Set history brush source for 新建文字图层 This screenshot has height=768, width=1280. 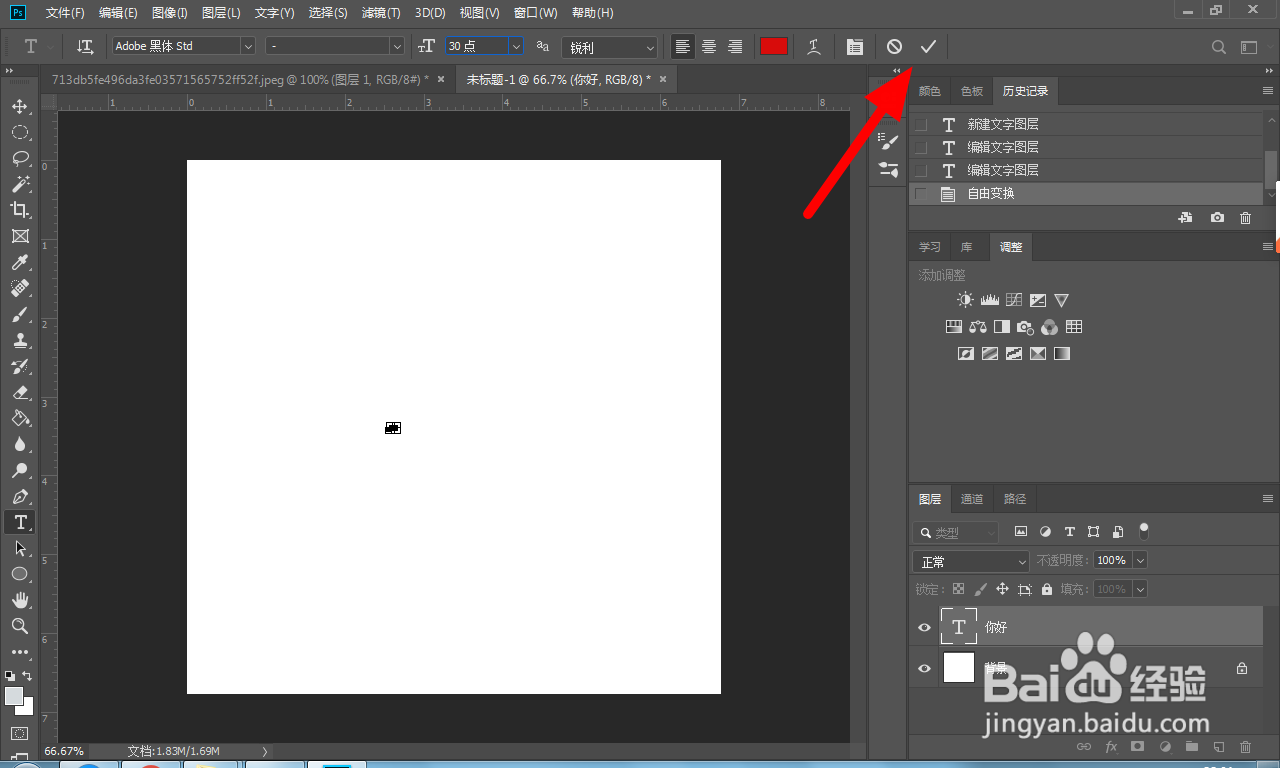[x=921, y=125]
